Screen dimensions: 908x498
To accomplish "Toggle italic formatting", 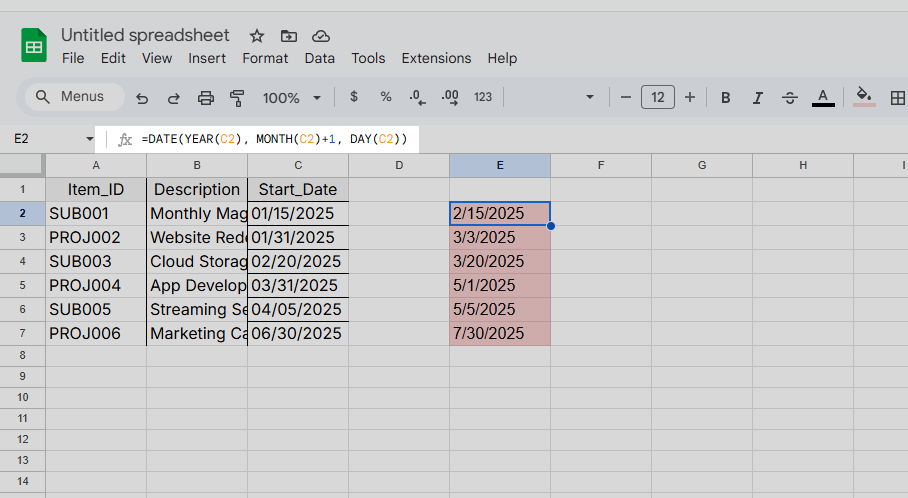I will click(758, 98).
